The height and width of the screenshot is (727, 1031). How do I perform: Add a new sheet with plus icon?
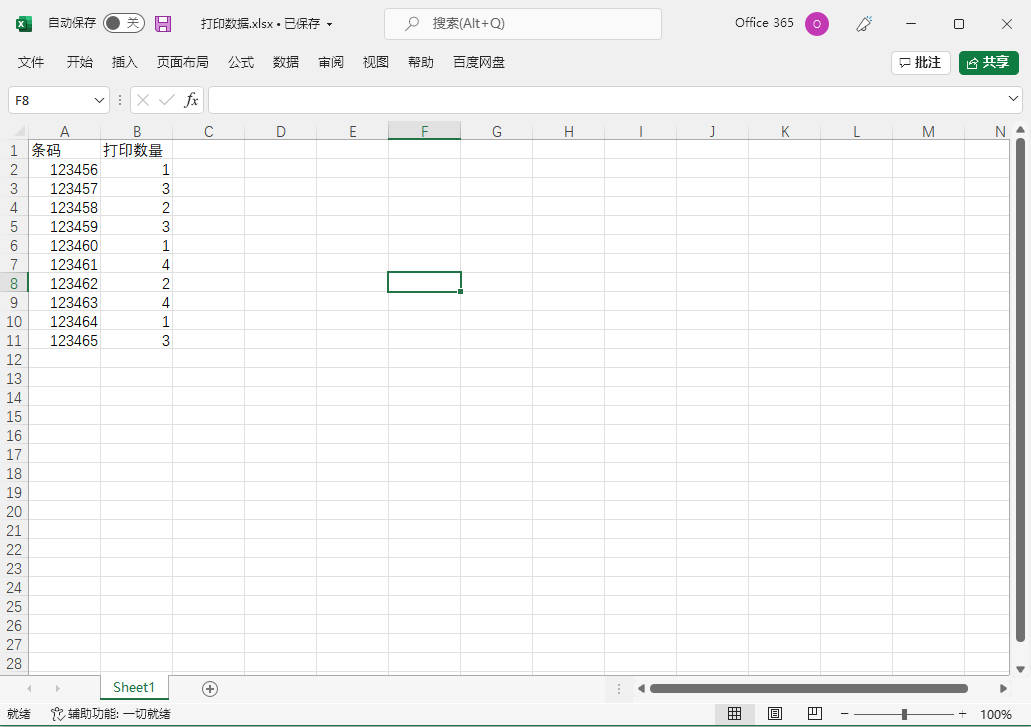(x=209, y=688)
